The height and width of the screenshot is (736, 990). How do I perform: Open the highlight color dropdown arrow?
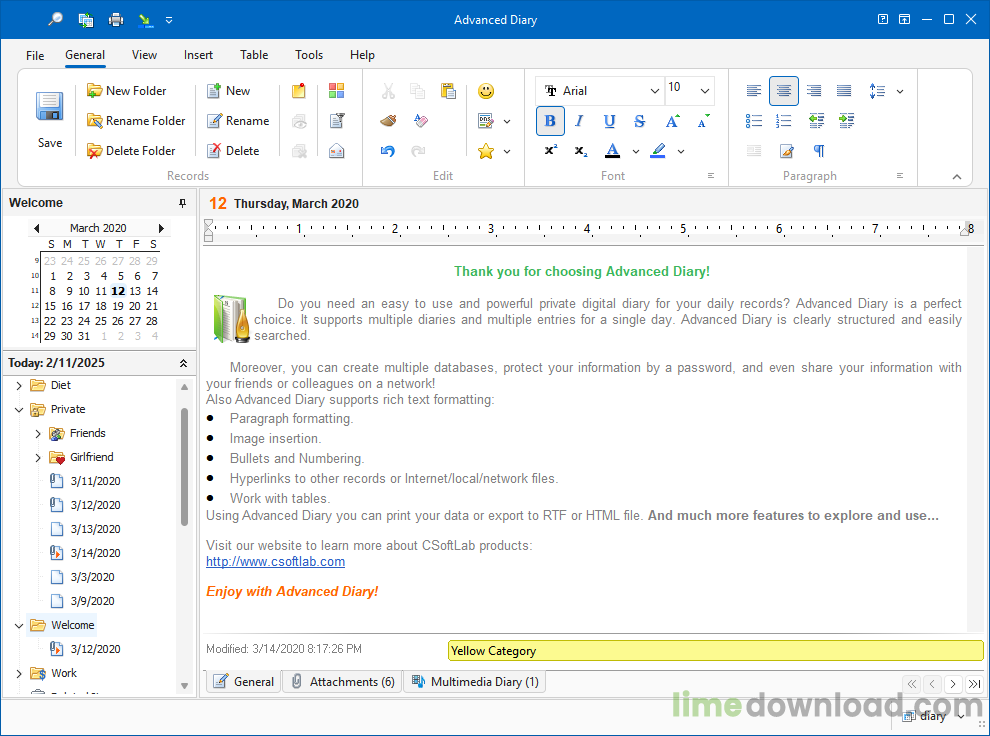tap(681, 151)
